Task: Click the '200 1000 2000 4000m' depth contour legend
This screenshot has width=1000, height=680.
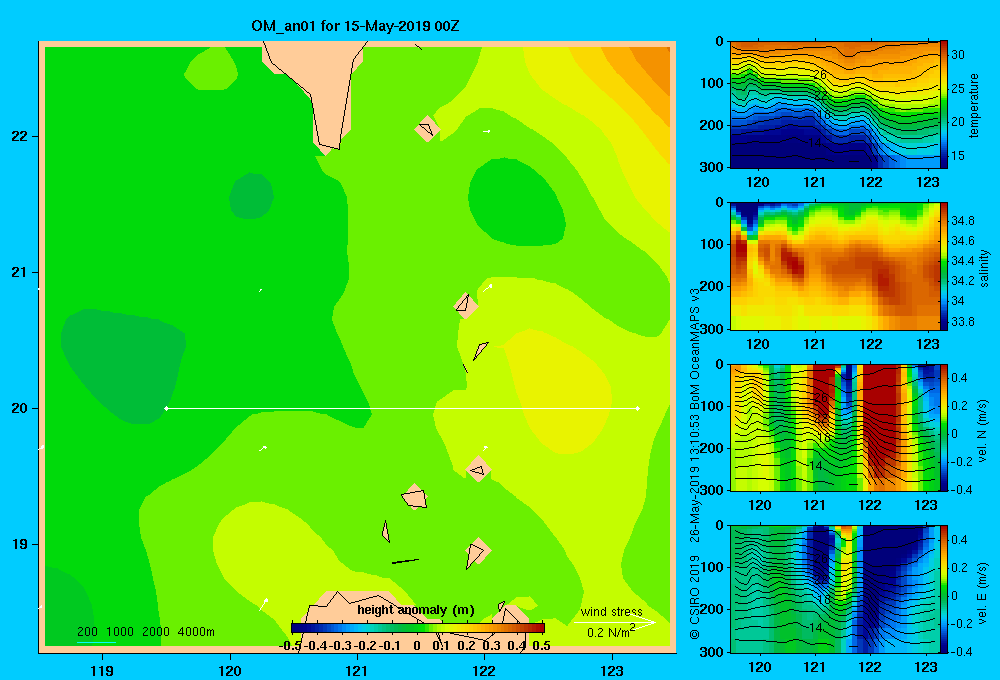Action: tap(145, 632)
